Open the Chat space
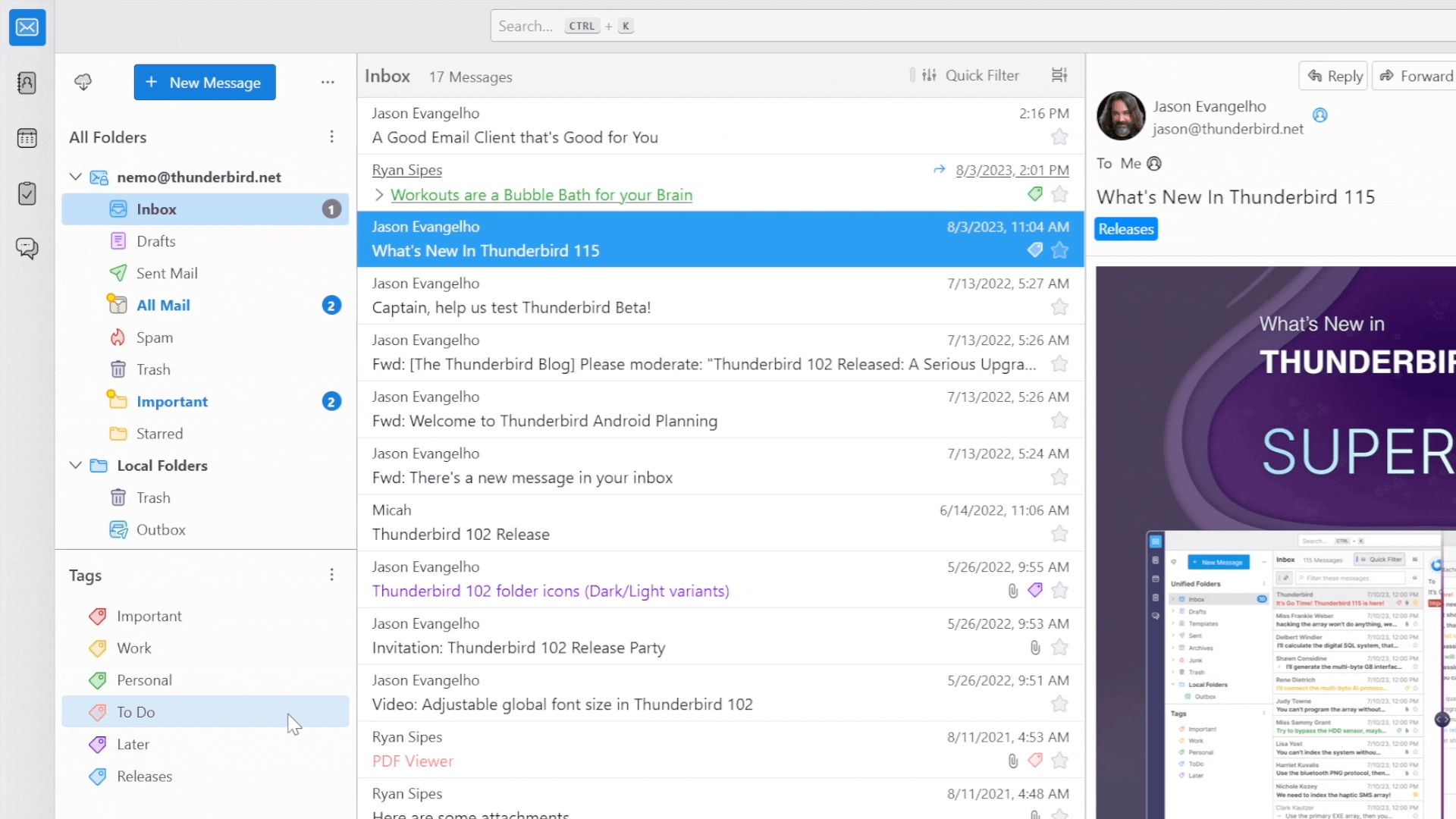Viewport: 1456px width, 819px height. [27, 249]
